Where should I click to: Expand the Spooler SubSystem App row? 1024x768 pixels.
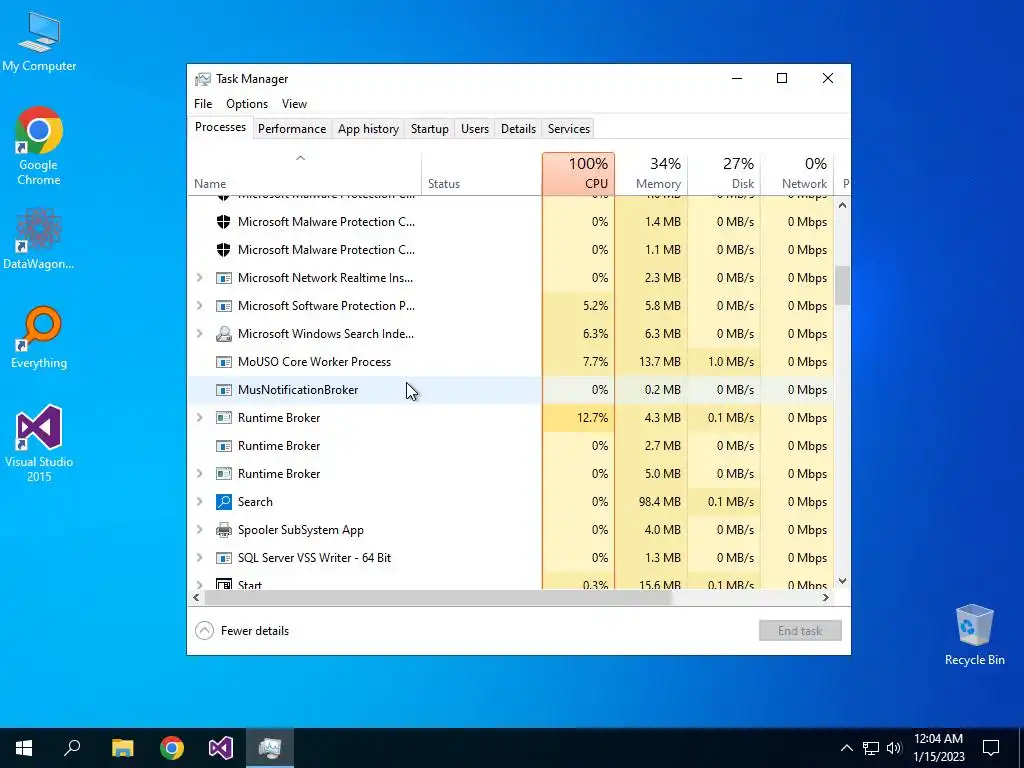click(x=200, y=530)
